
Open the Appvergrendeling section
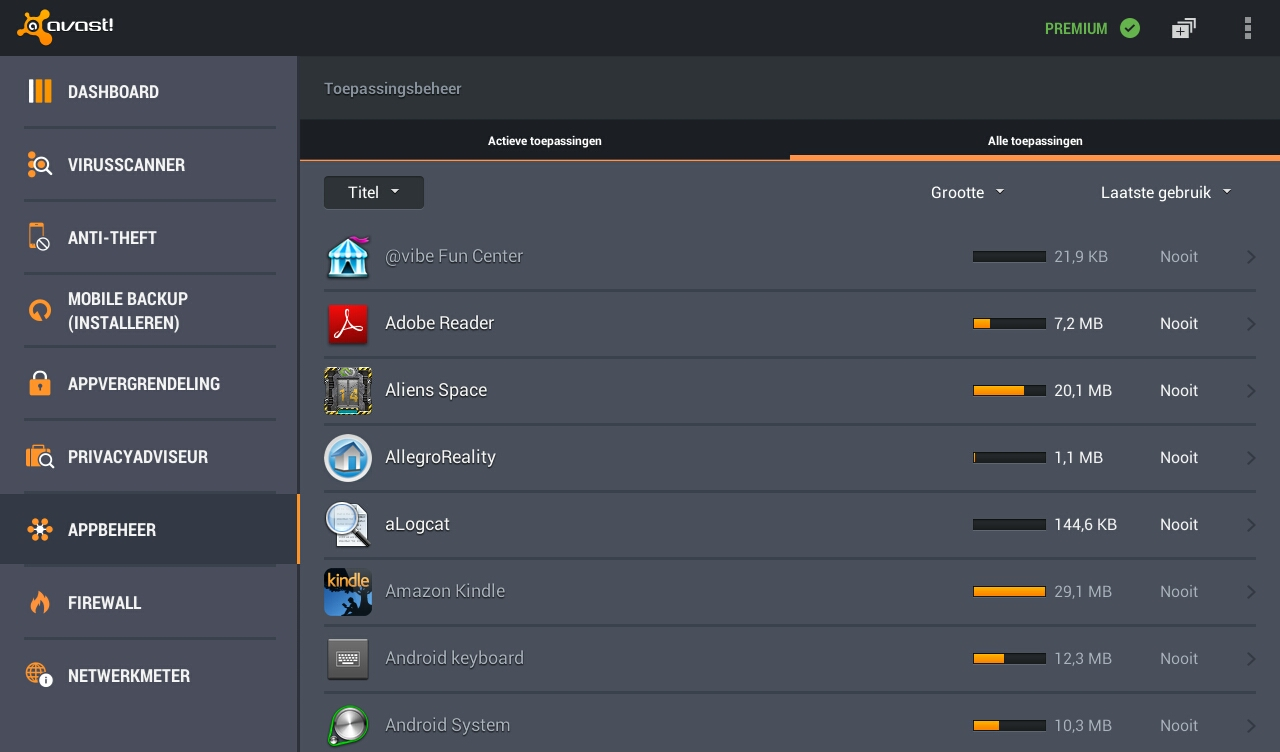[x=149, y=384]
